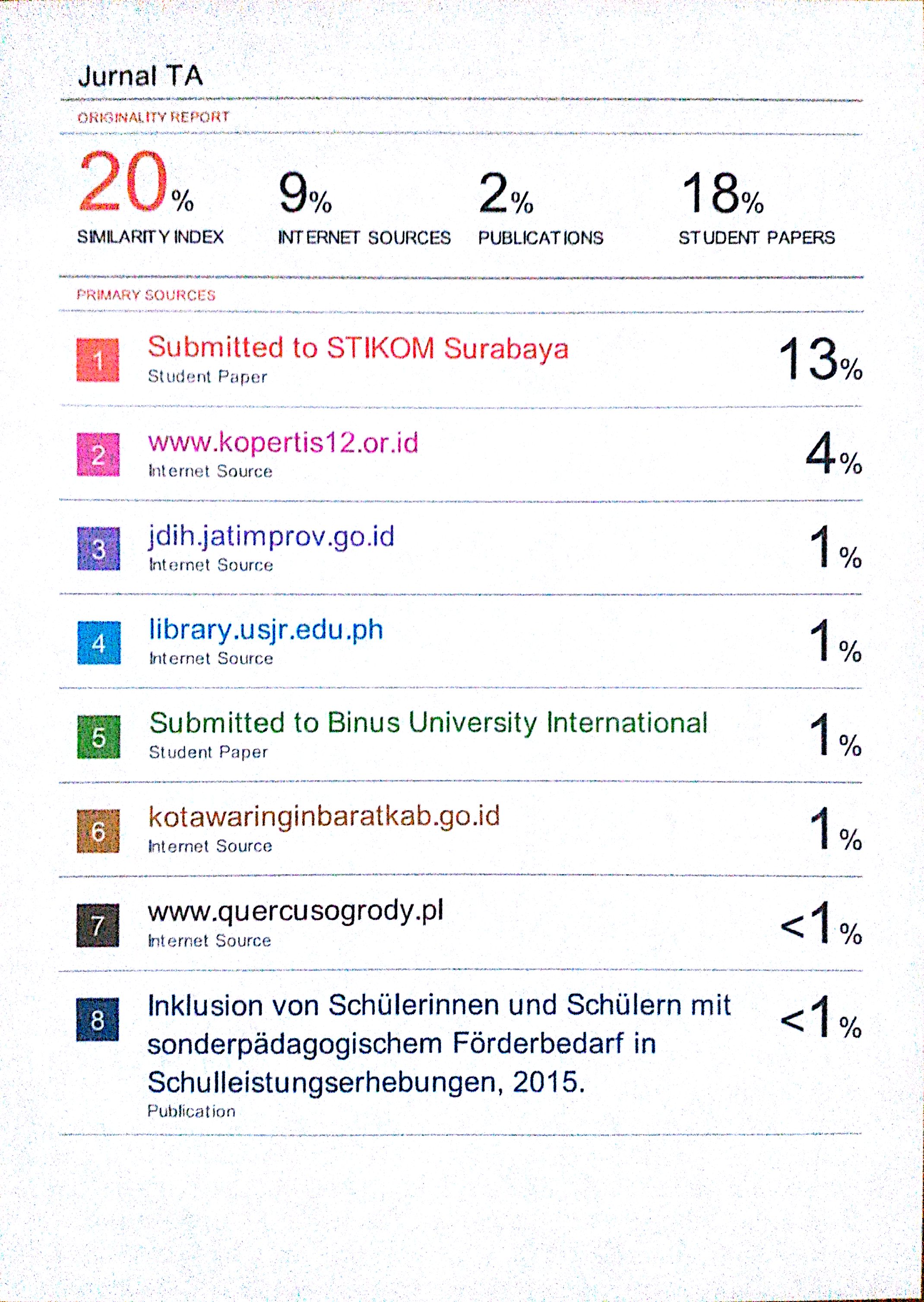
Task: Click the 20% similarity index figure
Action: (x=136, y=182)
